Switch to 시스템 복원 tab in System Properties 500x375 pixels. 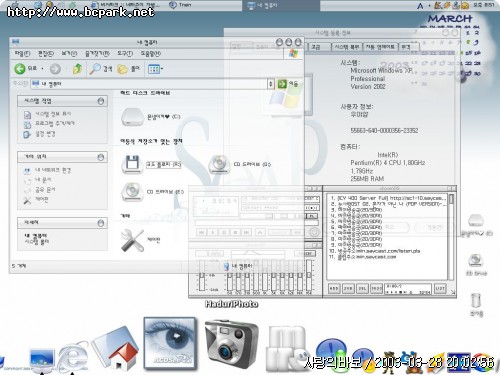coord(347,47)
